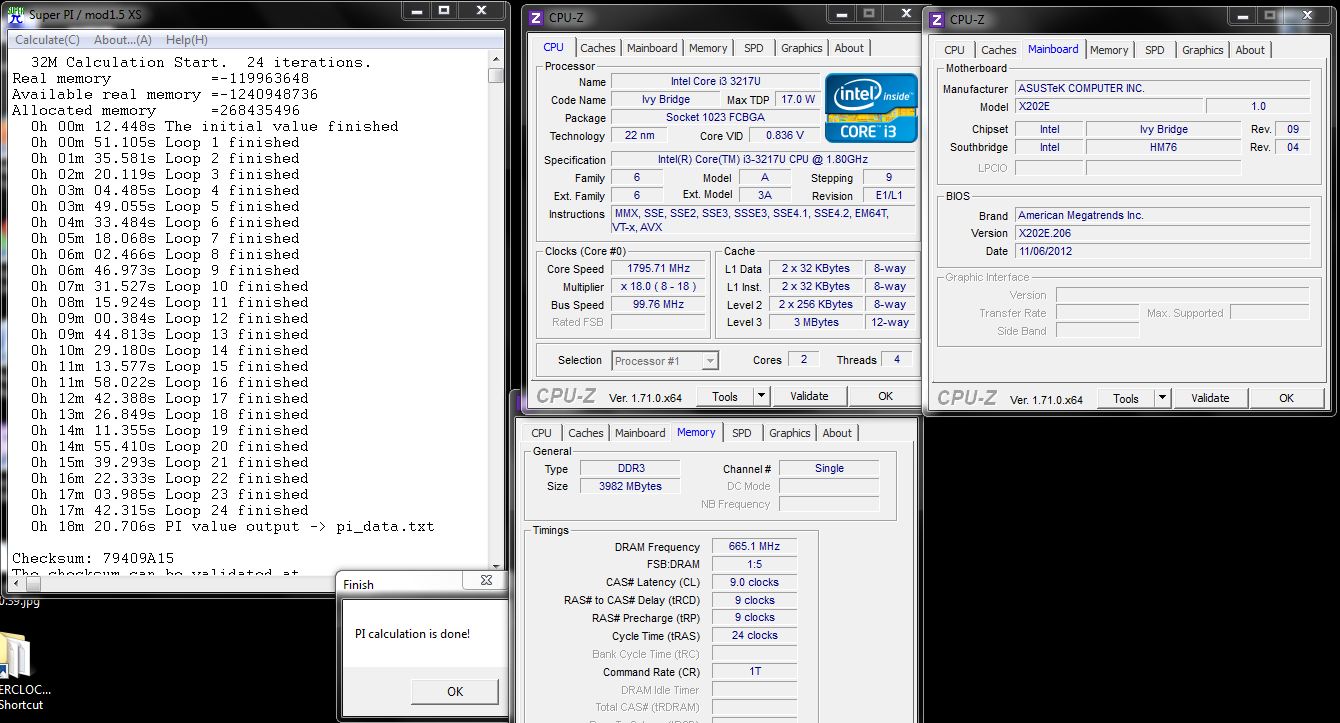Click the Manufacturer value ASUSTeK COMPUTER INC.
The width and height of the screenshot is (1340, 723).
1162,88
